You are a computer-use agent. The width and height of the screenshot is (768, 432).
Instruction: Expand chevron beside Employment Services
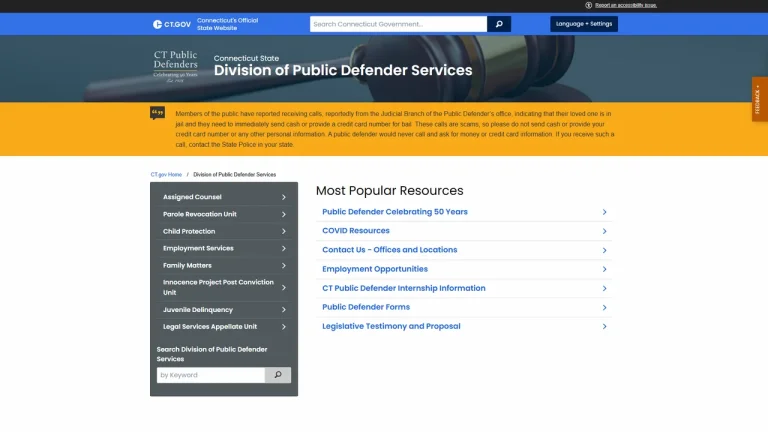[284, 248]
